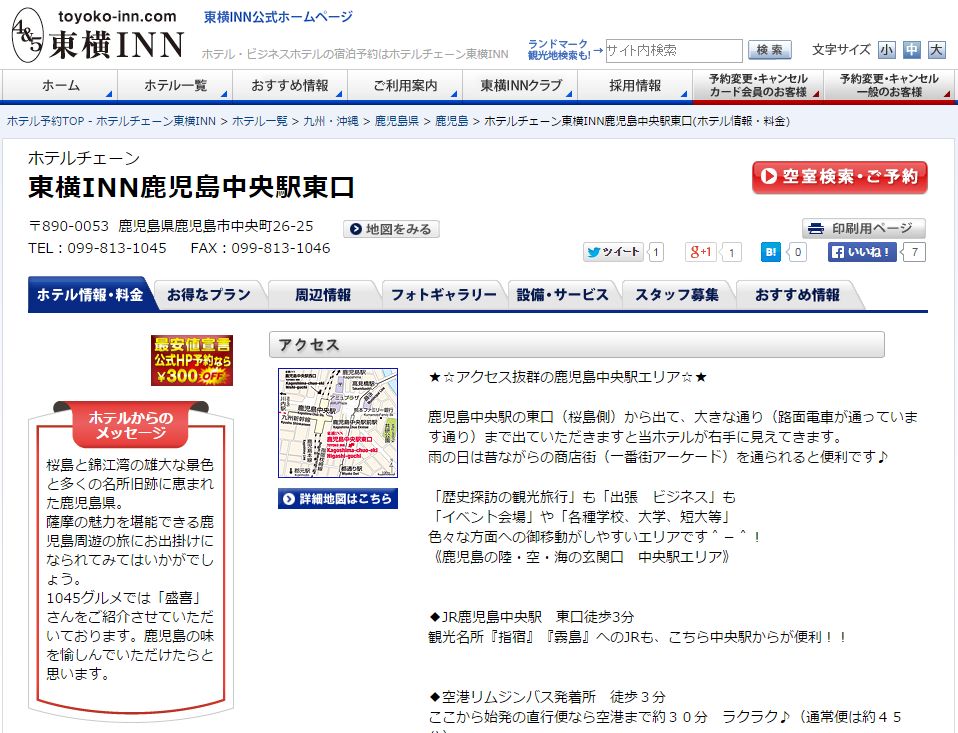This screenshot has height=733, width=958.
Task: Click the 最安値宣言 ¥300 OFF banner
Action: pos(192,360)
